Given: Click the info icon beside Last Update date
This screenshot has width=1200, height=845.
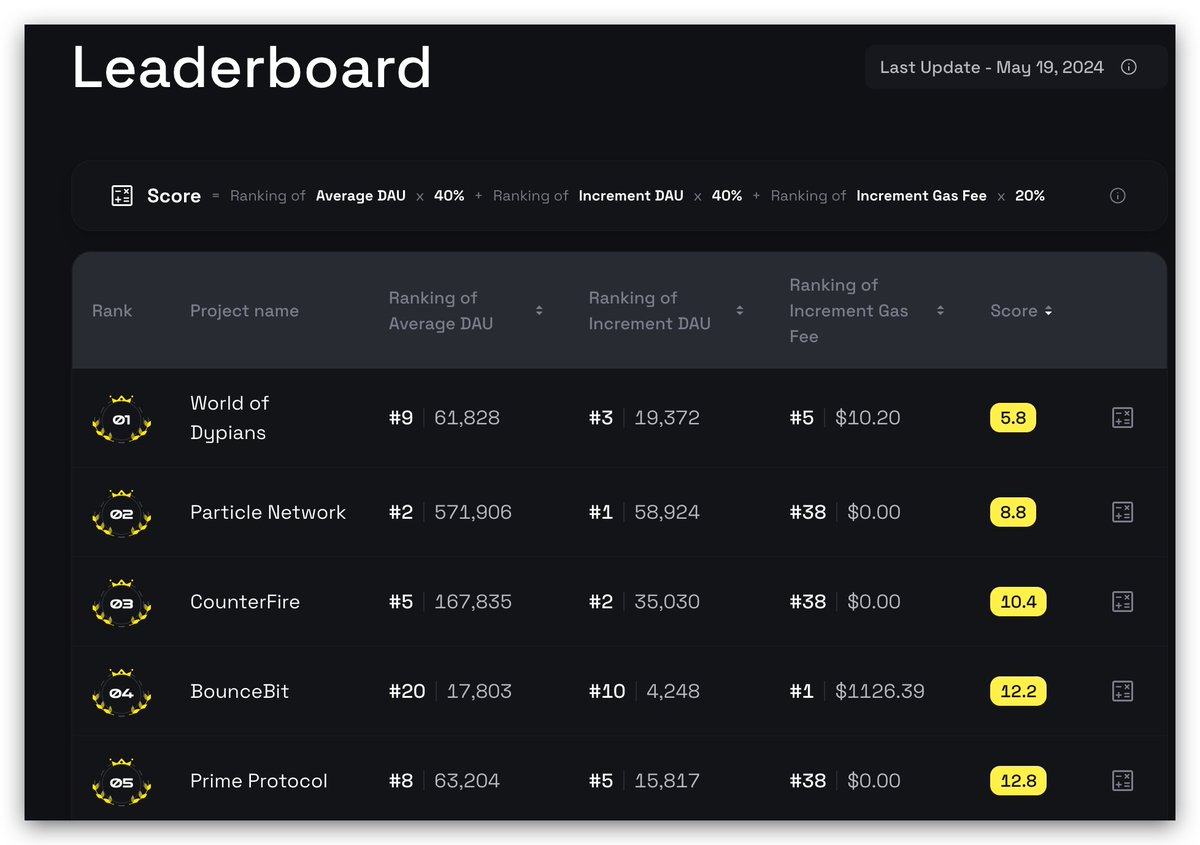Looking at the screenshot, I should pyautogui.click(x=1129, y=67).
